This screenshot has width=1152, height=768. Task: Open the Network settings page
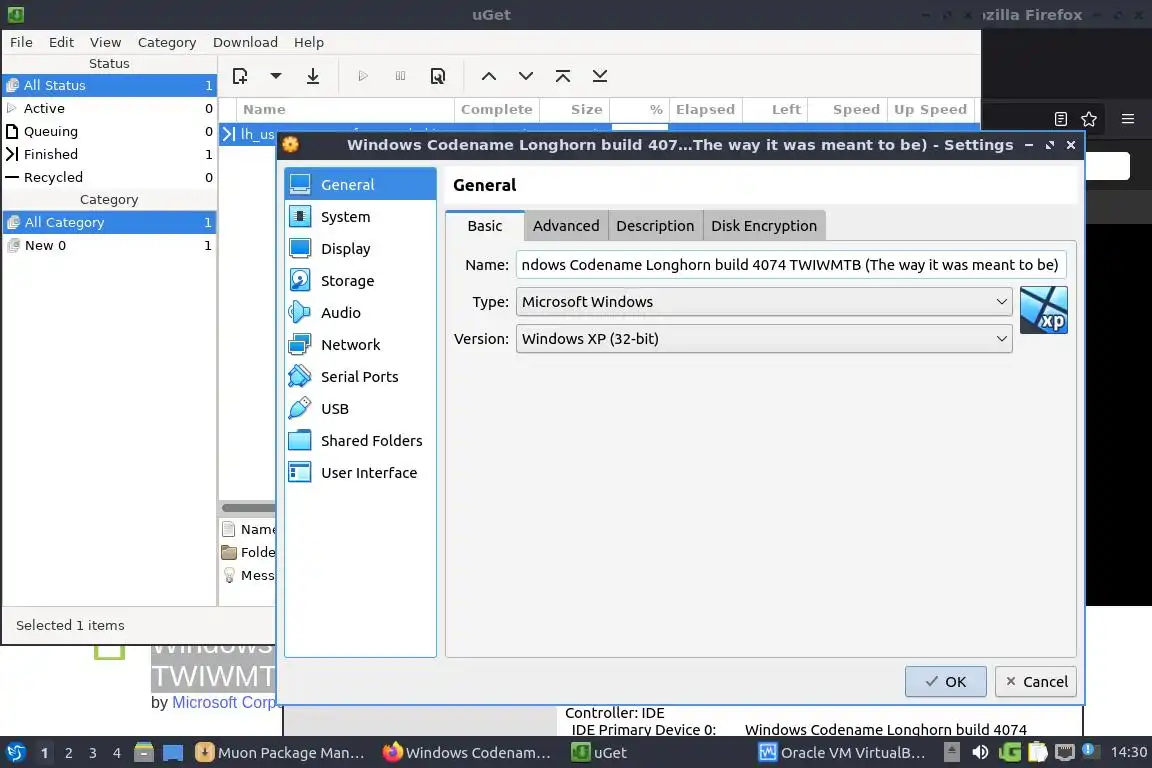coord(360,345)
